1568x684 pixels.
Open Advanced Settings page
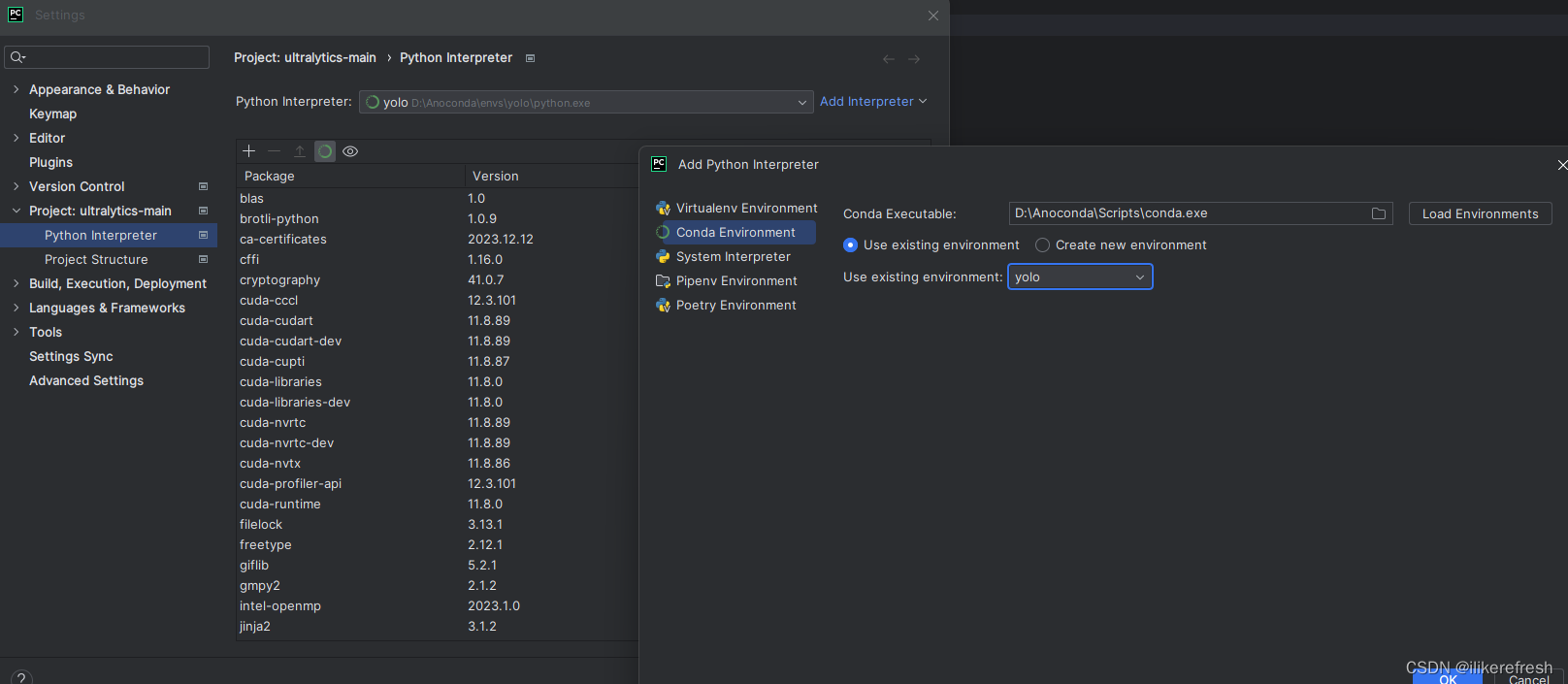click(86, 380)
